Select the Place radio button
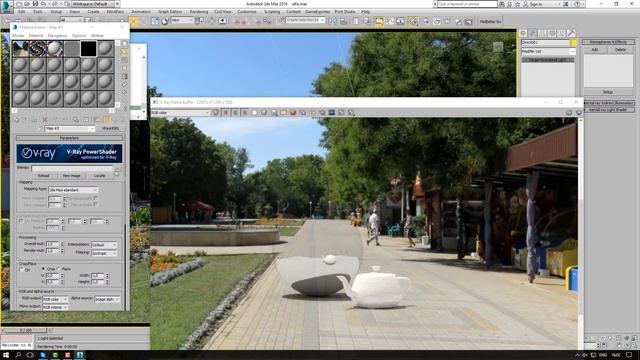640x360 pixels. [x=59, y=269]
